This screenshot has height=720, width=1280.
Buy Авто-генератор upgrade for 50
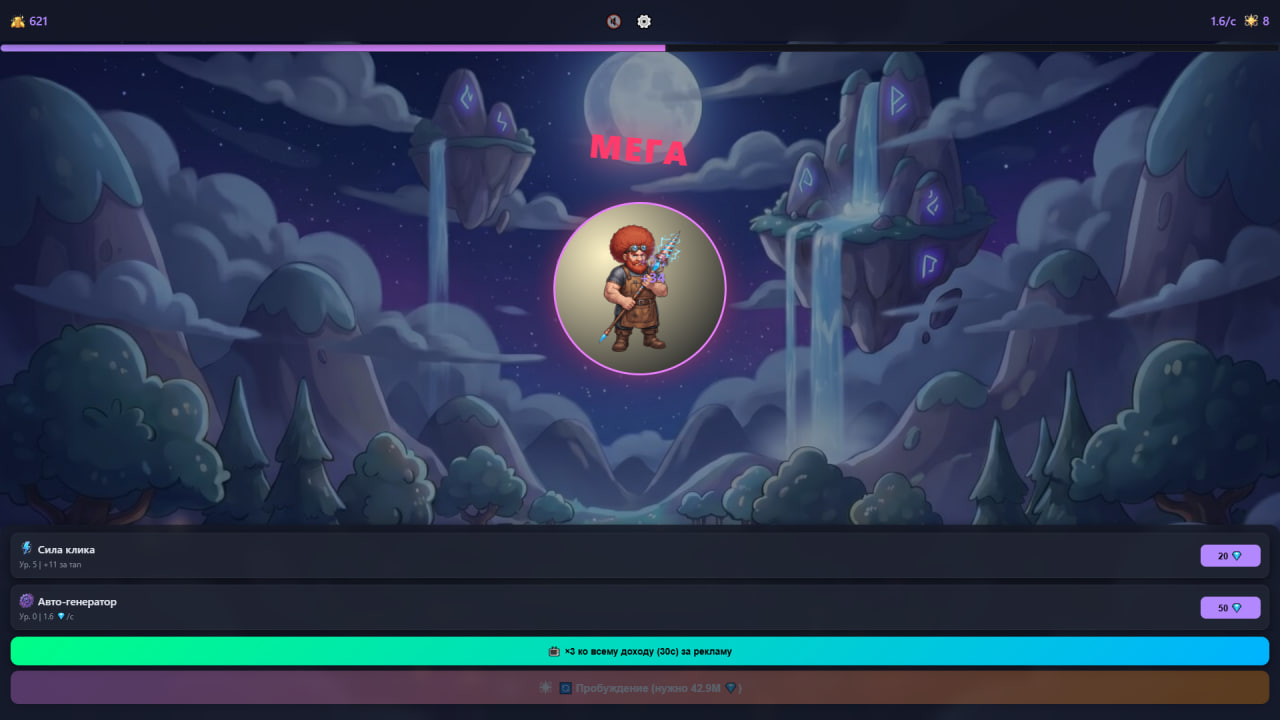[x=1230, y=607]
